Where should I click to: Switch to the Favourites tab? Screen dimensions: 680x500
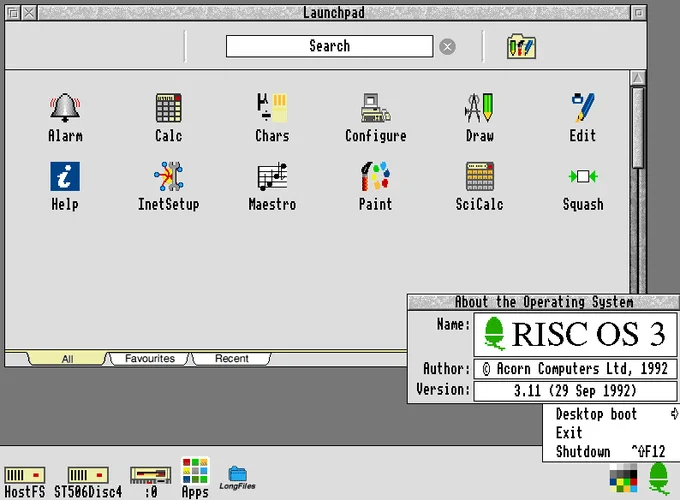coord(150,359)
